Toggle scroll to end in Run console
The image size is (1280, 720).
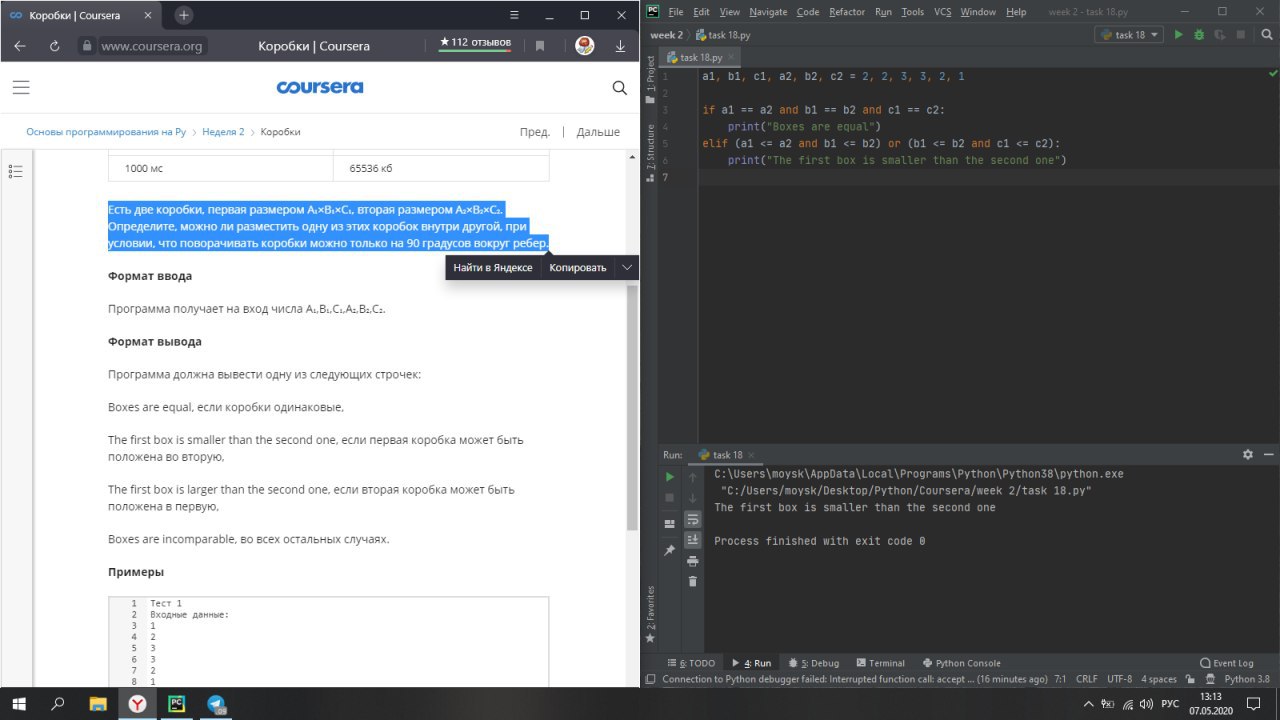(x=692, y=540)
